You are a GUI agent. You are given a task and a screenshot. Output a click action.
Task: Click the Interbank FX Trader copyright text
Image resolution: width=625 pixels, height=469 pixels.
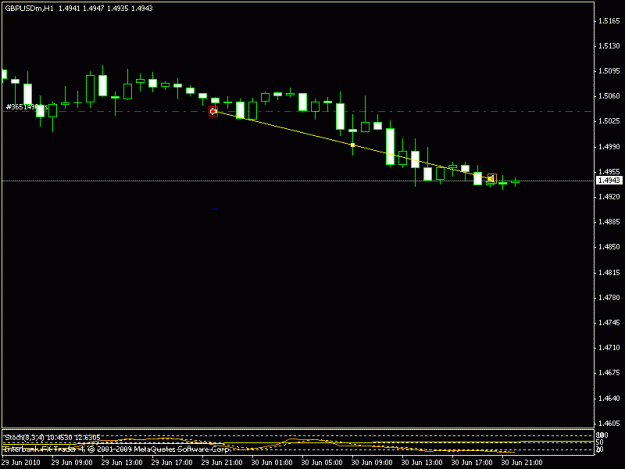[x=117, y=449]
